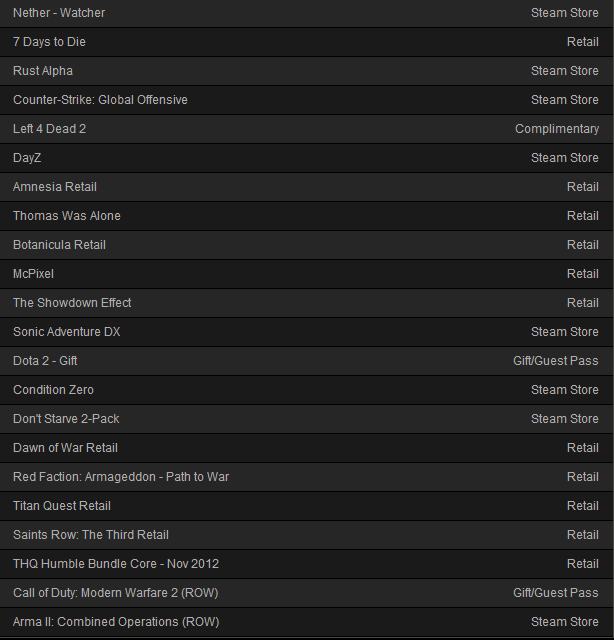Image resolution: width=614 pixels, height=640 pixels.
Task: Click Counter-Strike: Global Offensive entry
Action: [x=100, y=100]
